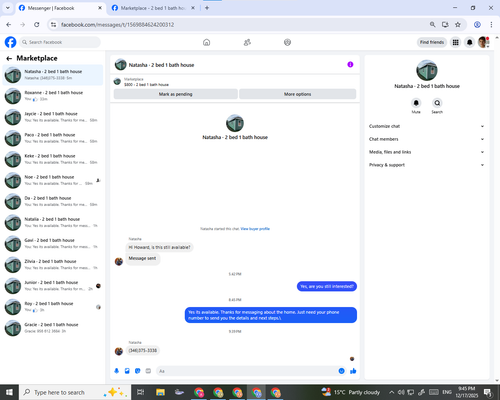500x400 pixels.
Task: Open the Noe conversation
Action: (x=53, y=180)
